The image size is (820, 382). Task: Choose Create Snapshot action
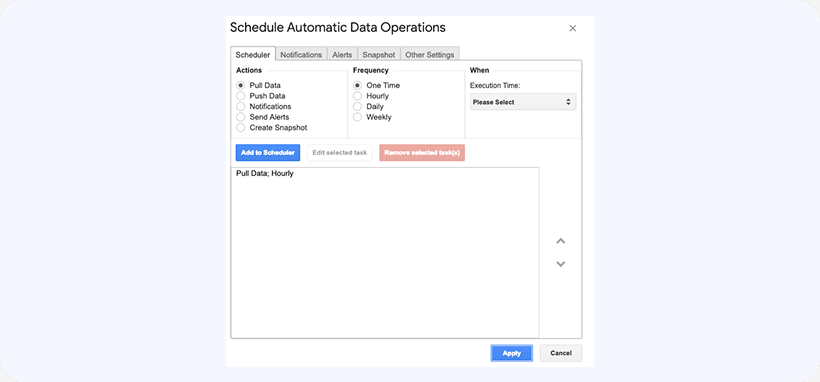[x=241, y=128]
